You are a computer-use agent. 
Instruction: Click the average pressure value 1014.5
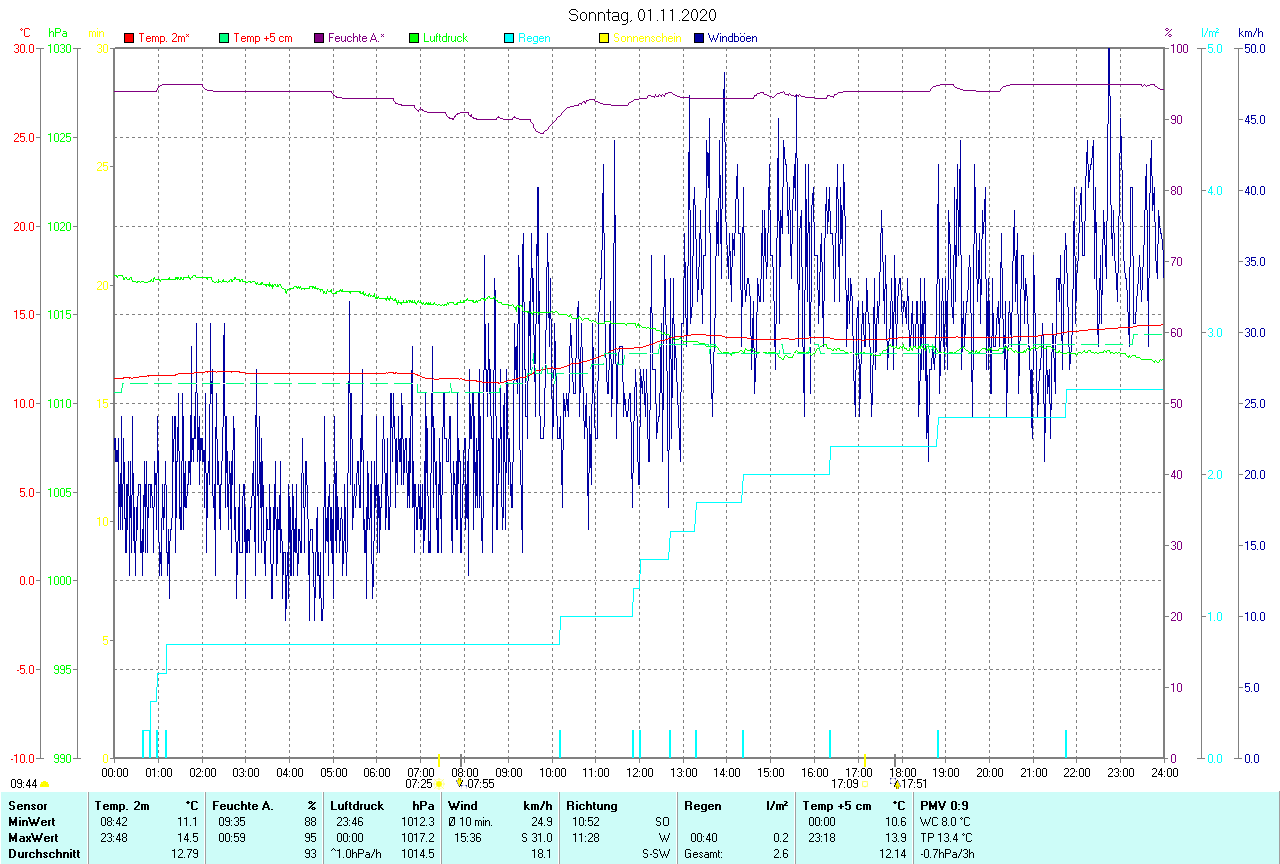click(x=417, y=854)
